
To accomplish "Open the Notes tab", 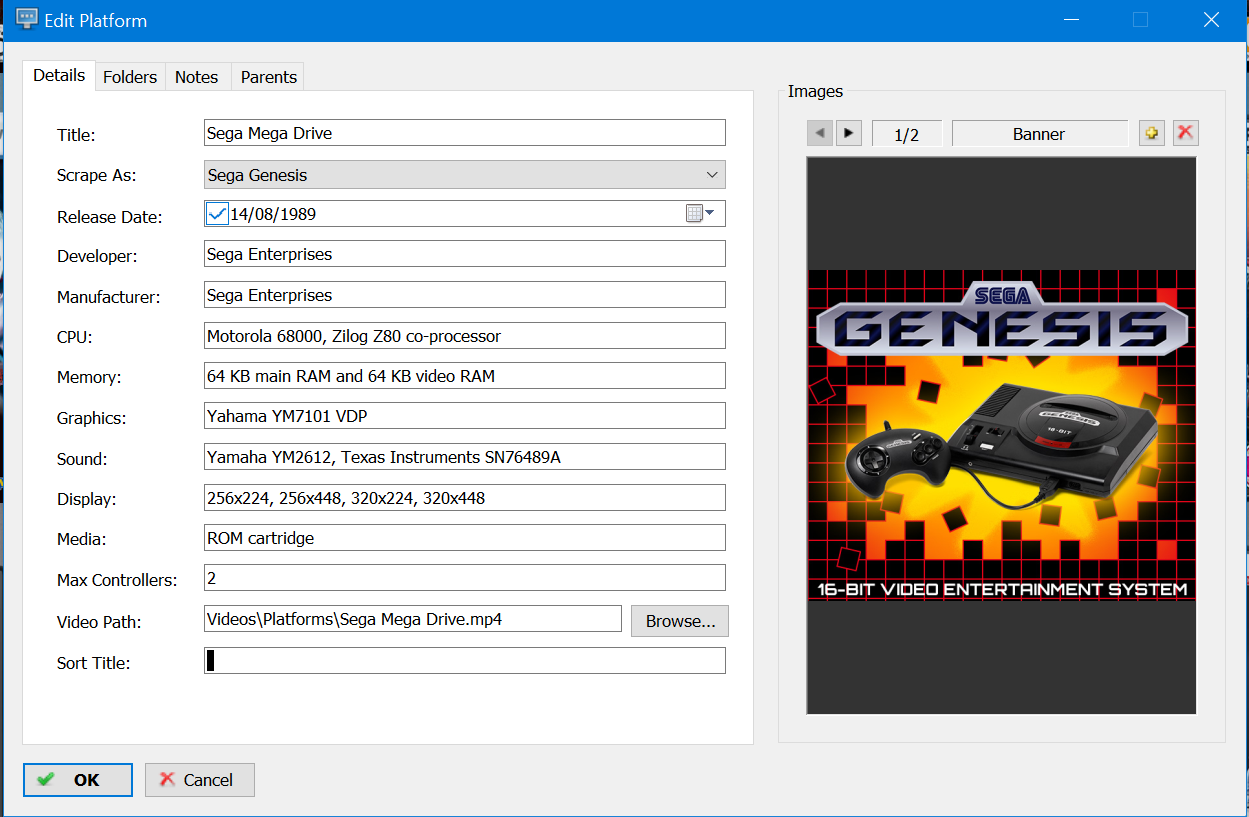I will 196,77.
